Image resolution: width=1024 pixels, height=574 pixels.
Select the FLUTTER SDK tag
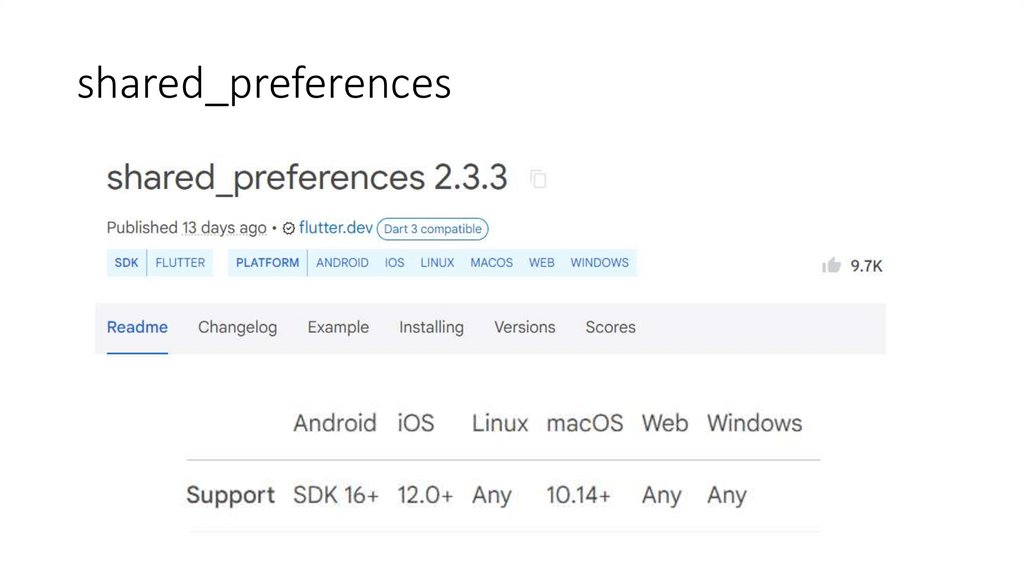click(180, 263)
